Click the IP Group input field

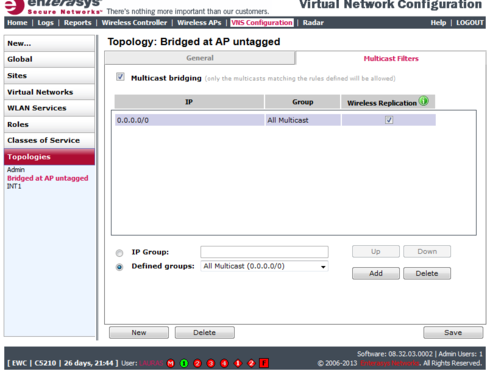coord(264,252)
